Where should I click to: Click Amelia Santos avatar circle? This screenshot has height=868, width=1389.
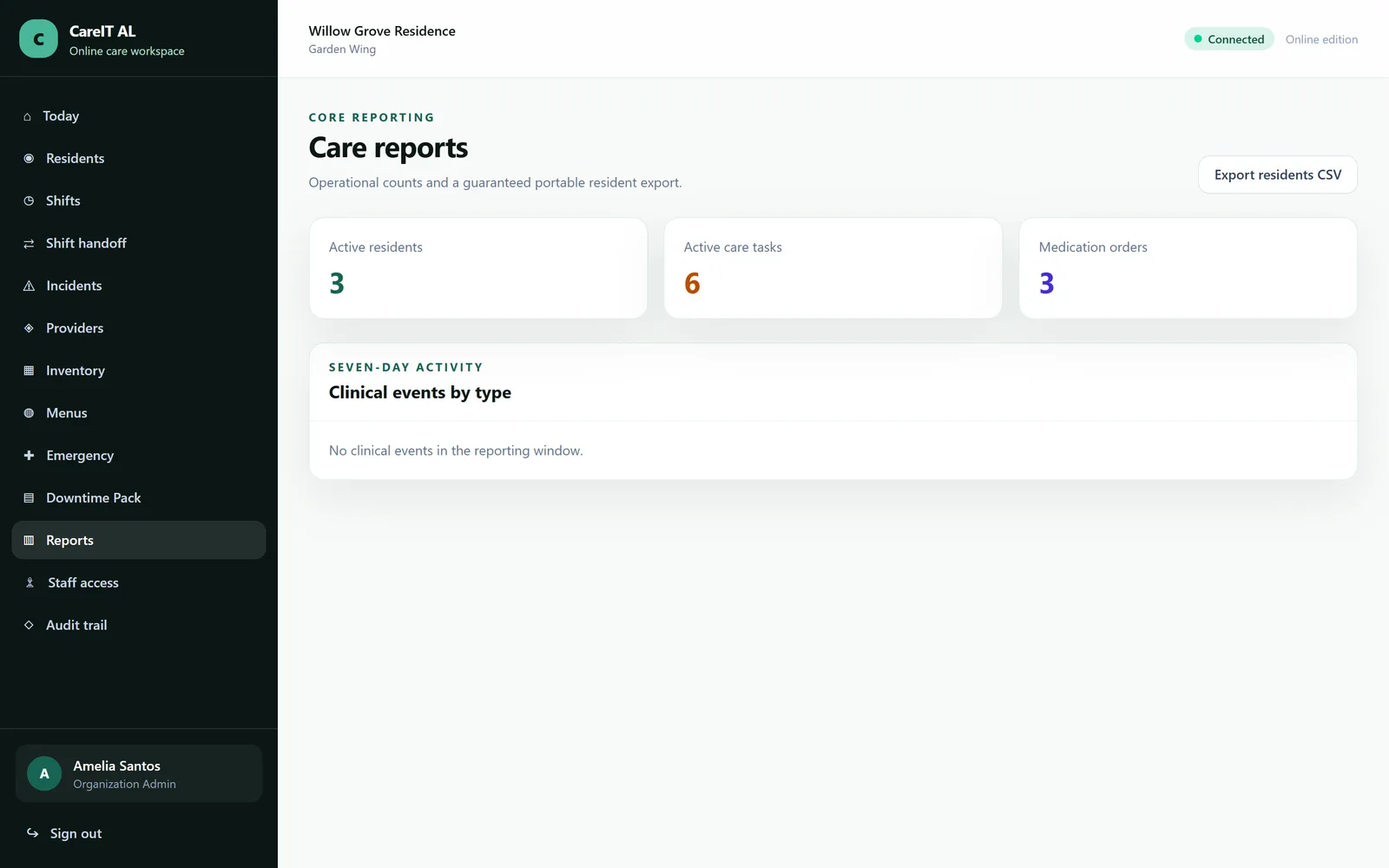(x=44, y=774)
